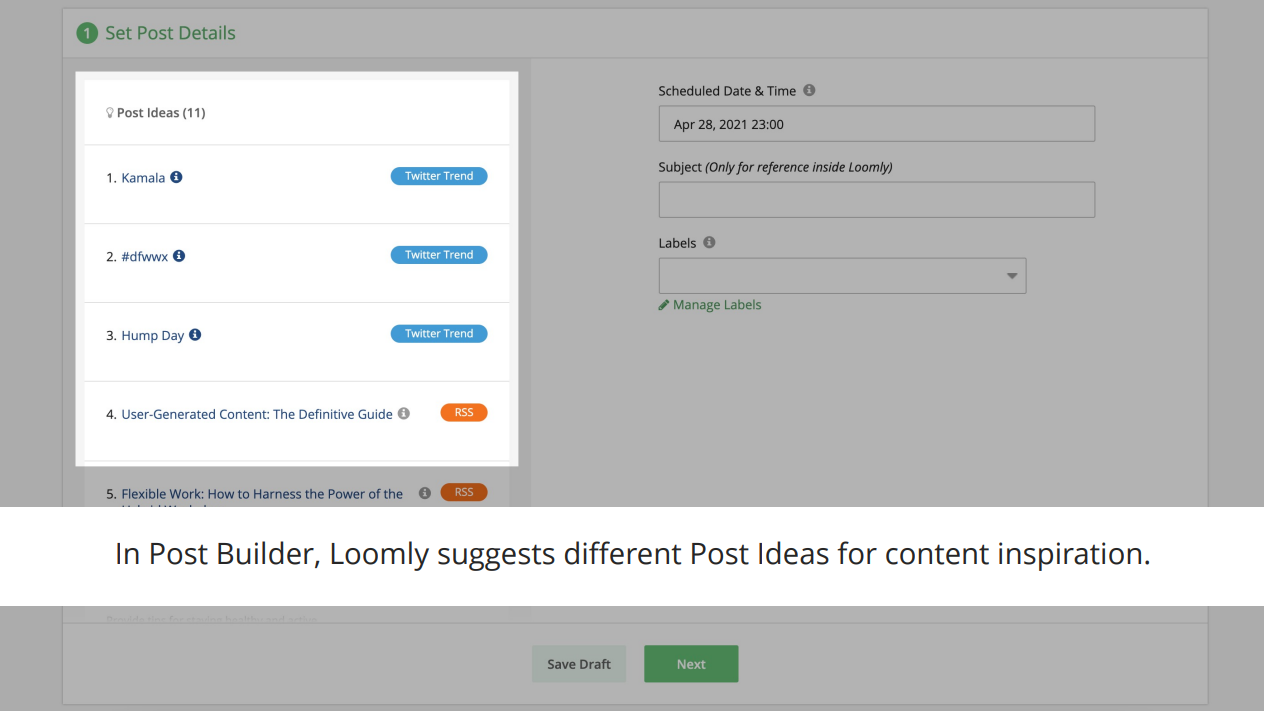Select the Kamala post idea
The width and height of the screenshot is (1264, 711).
(x=143, y=178)
